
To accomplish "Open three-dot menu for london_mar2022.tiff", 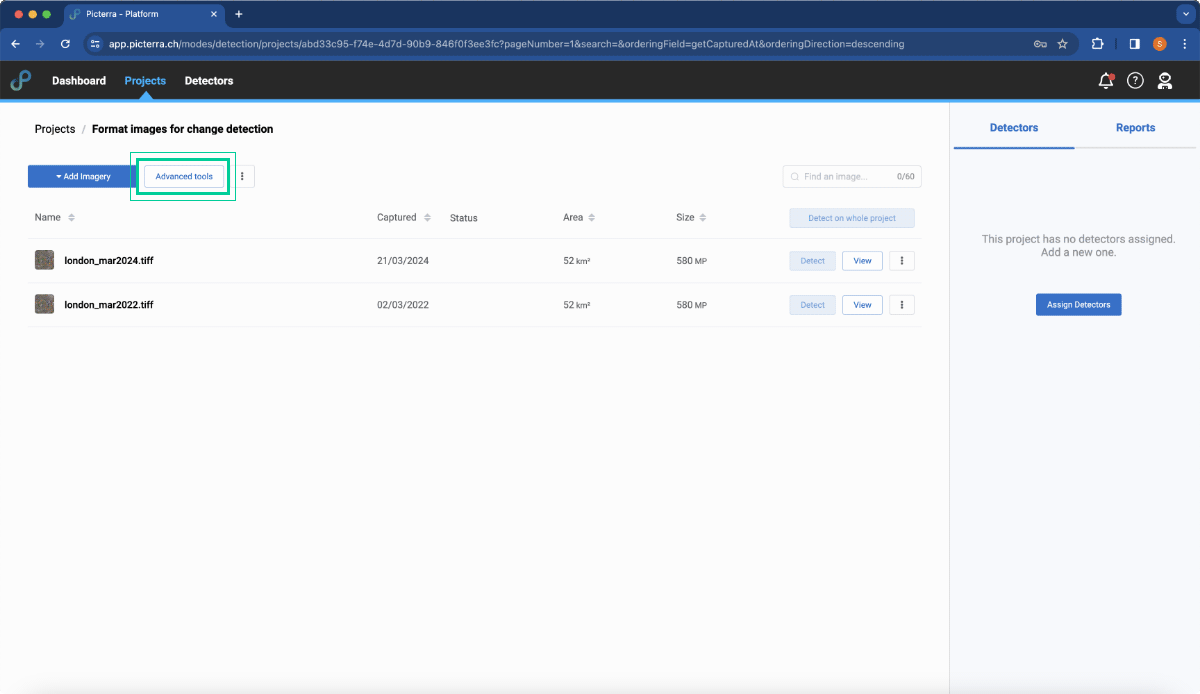I will (x=902, y=305).
